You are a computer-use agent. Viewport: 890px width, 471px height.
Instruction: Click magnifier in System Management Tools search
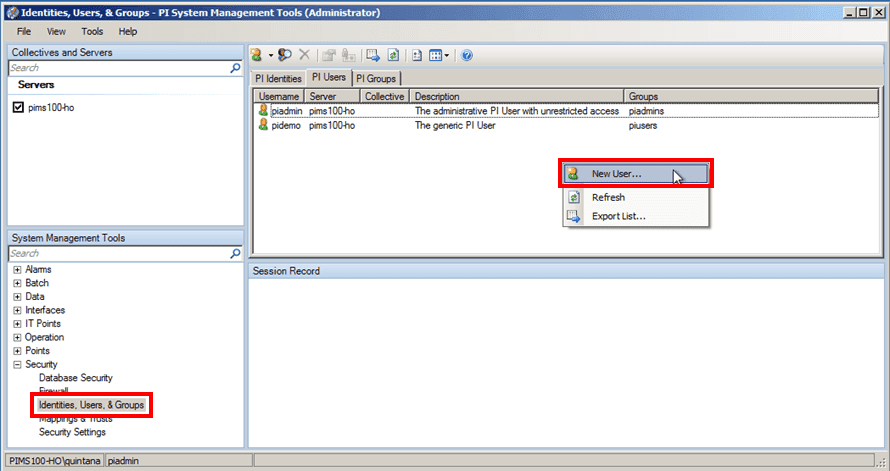235,254
